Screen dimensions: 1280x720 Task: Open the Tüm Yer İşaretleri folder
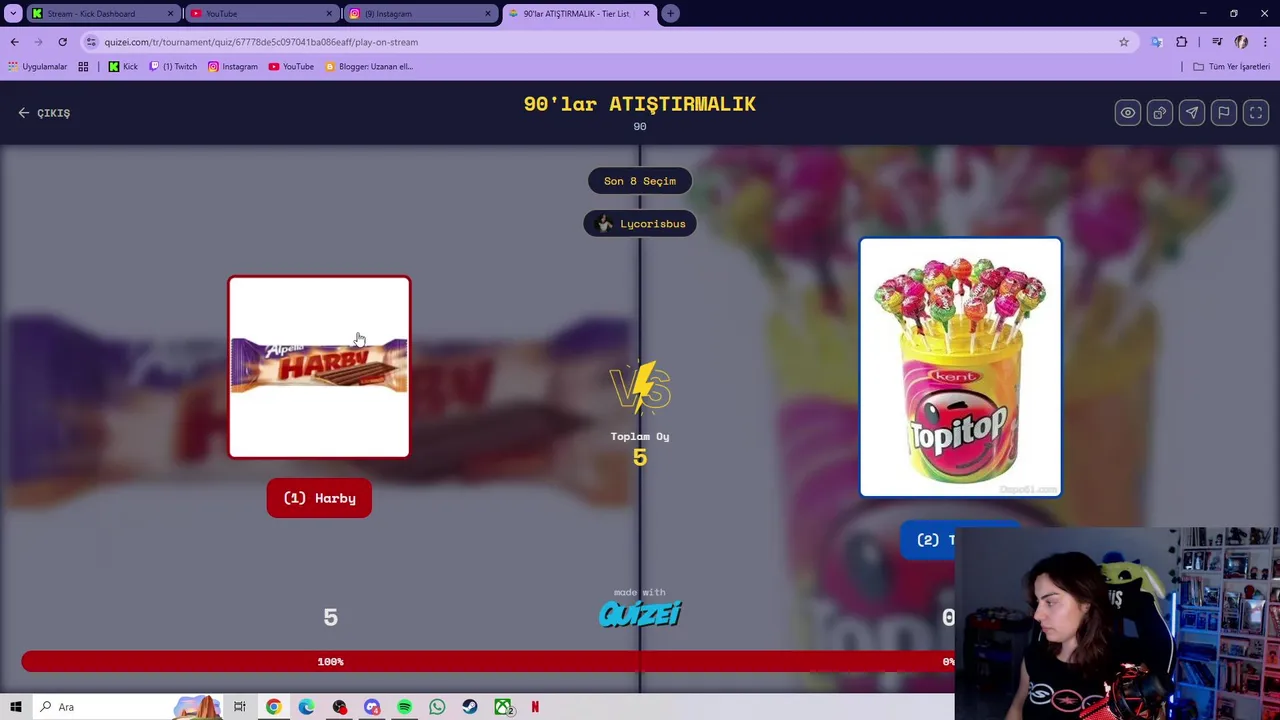[x=1232, y=66]
